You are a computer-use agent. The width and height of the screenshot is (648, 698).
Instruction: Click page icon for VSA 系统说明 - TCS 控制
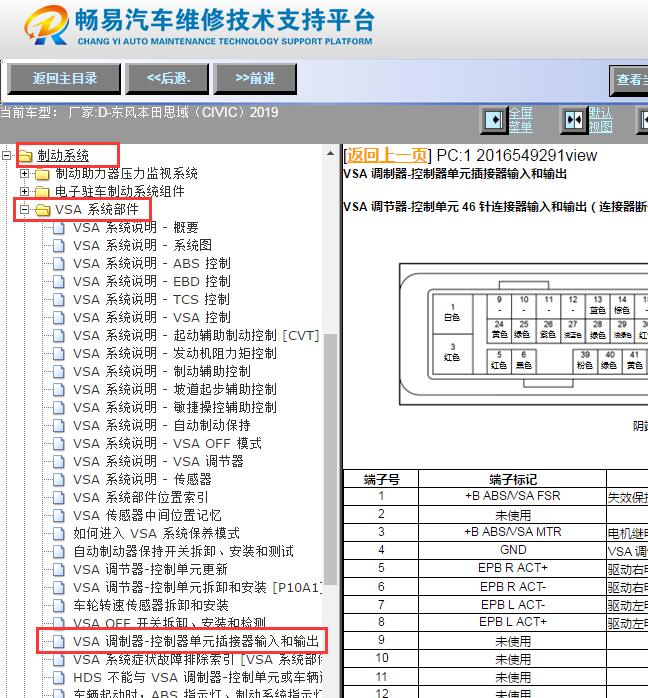(58, 299)
